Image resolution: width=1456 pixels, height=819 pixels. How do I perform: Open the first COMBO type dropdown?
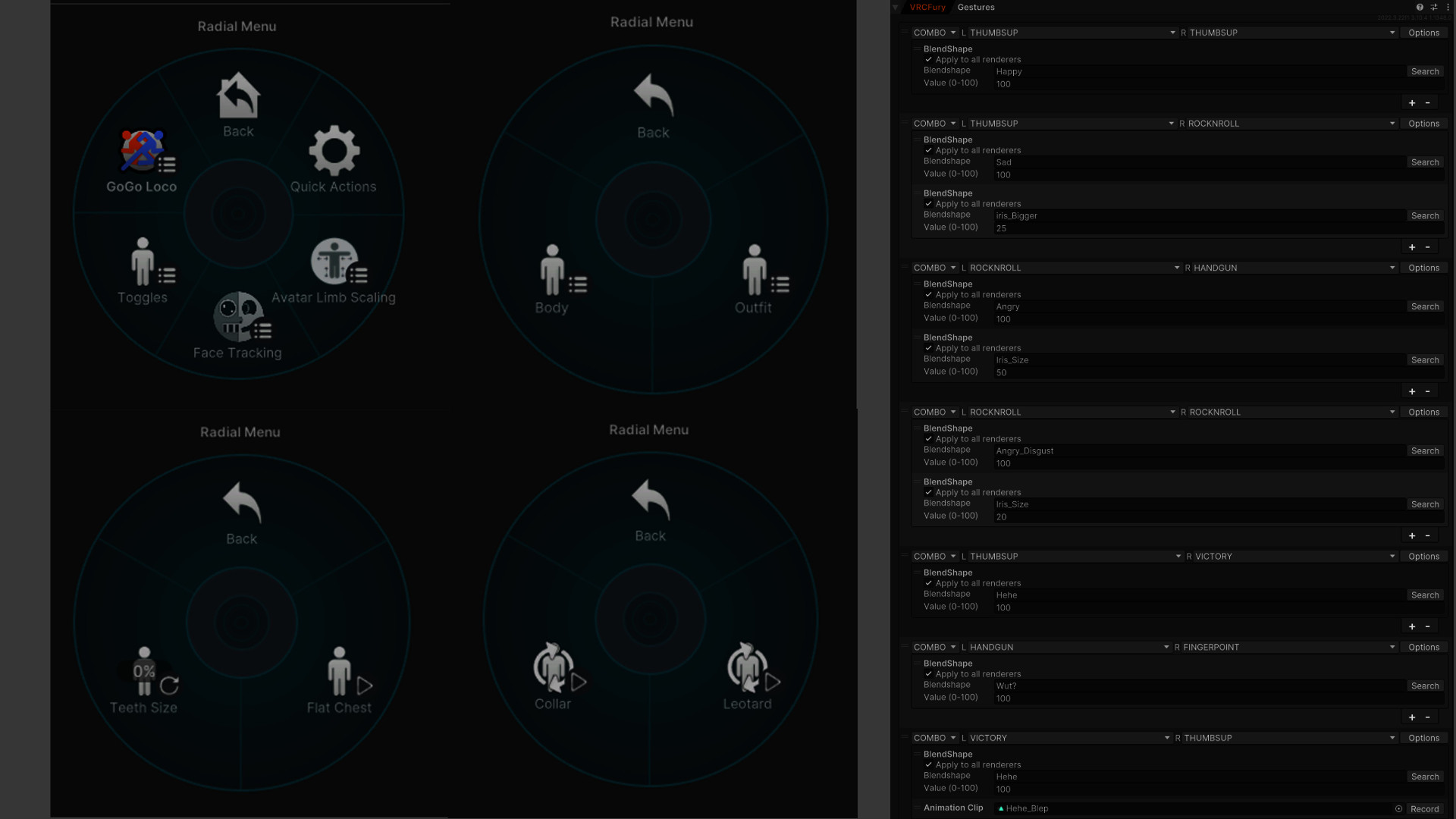tap(934, 33)
